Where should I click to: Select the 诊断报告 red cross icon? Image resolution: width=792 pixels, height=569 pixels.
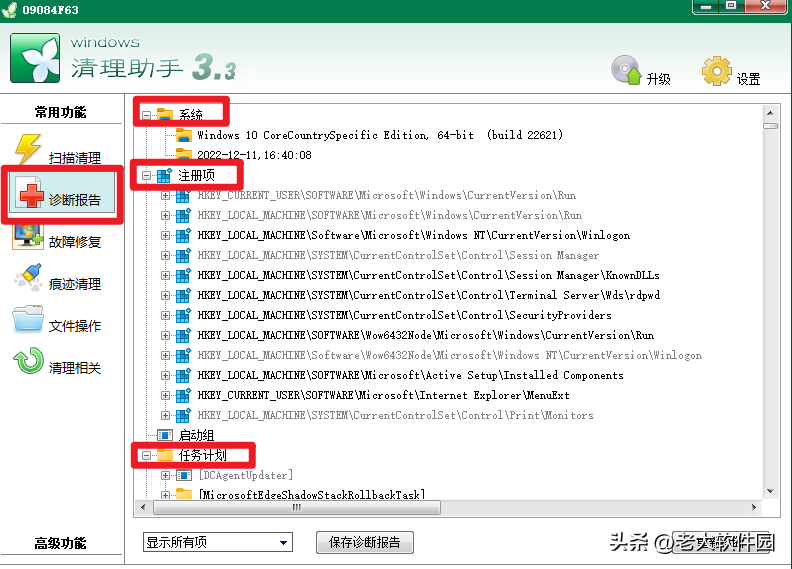click(29, 192)
